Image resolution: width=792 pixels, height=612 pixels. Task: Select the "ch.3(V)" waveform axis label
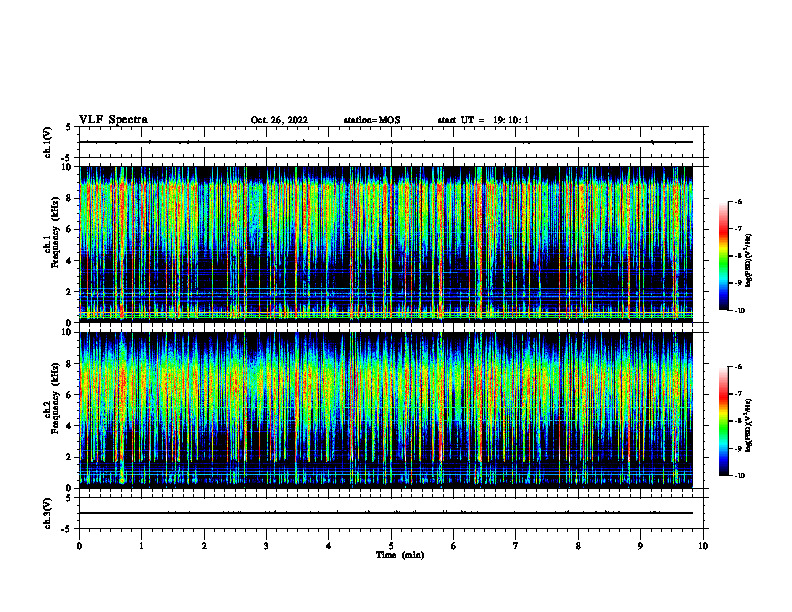coord(48,513)
